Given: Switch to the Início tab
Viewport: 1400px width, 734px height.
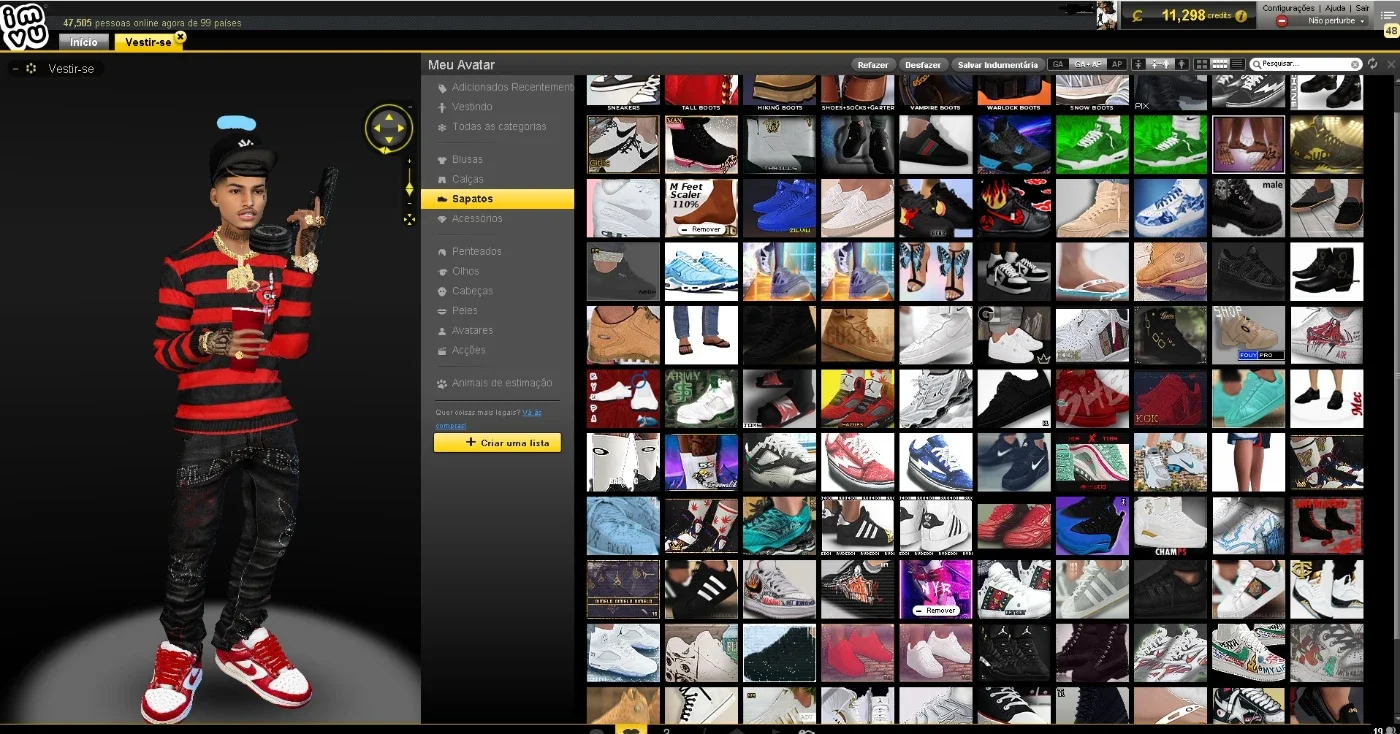Looking at the screenshot, I should (84, 42).
